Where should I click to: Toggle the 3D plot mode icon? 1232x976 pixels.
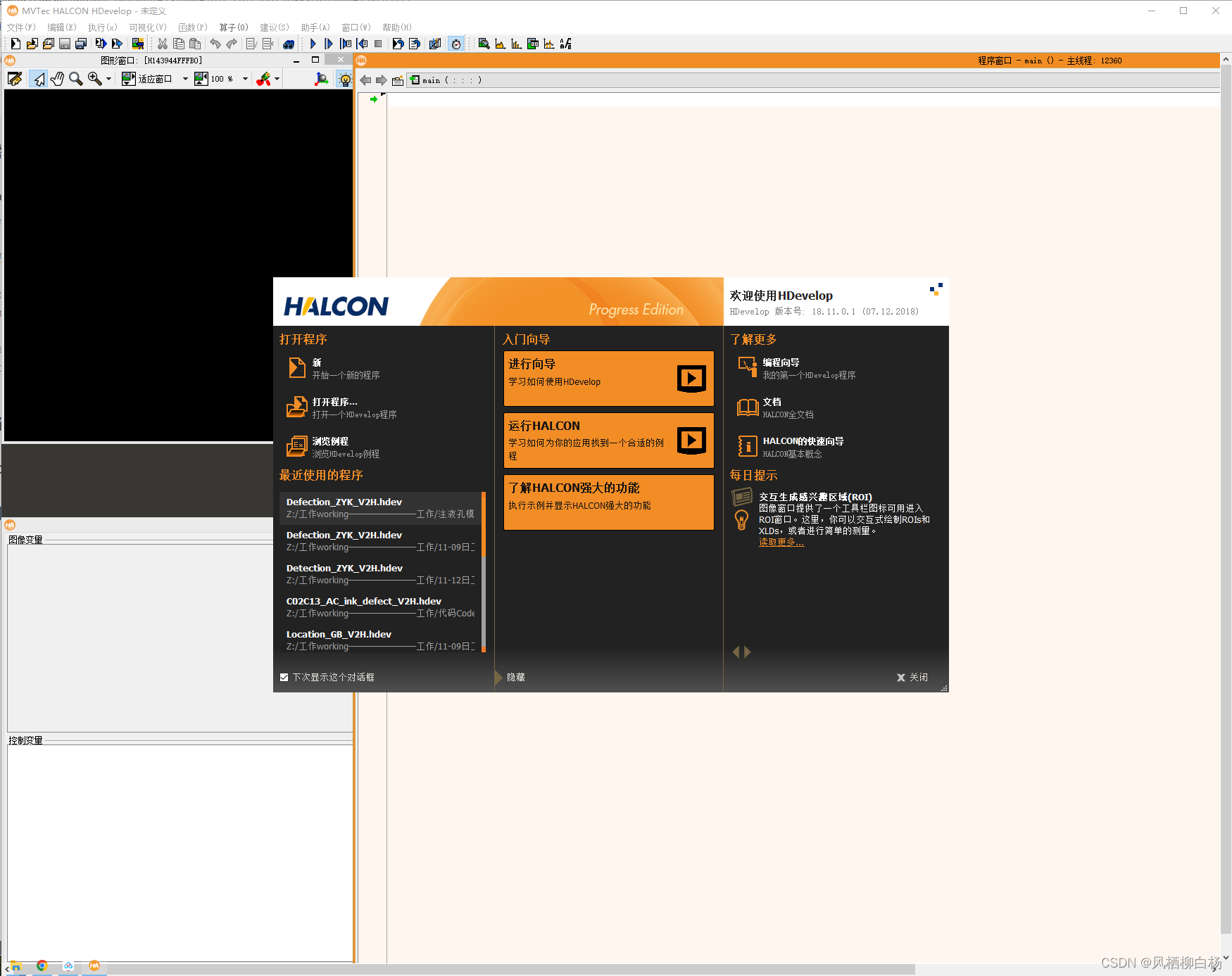click(x=321, y=79)
